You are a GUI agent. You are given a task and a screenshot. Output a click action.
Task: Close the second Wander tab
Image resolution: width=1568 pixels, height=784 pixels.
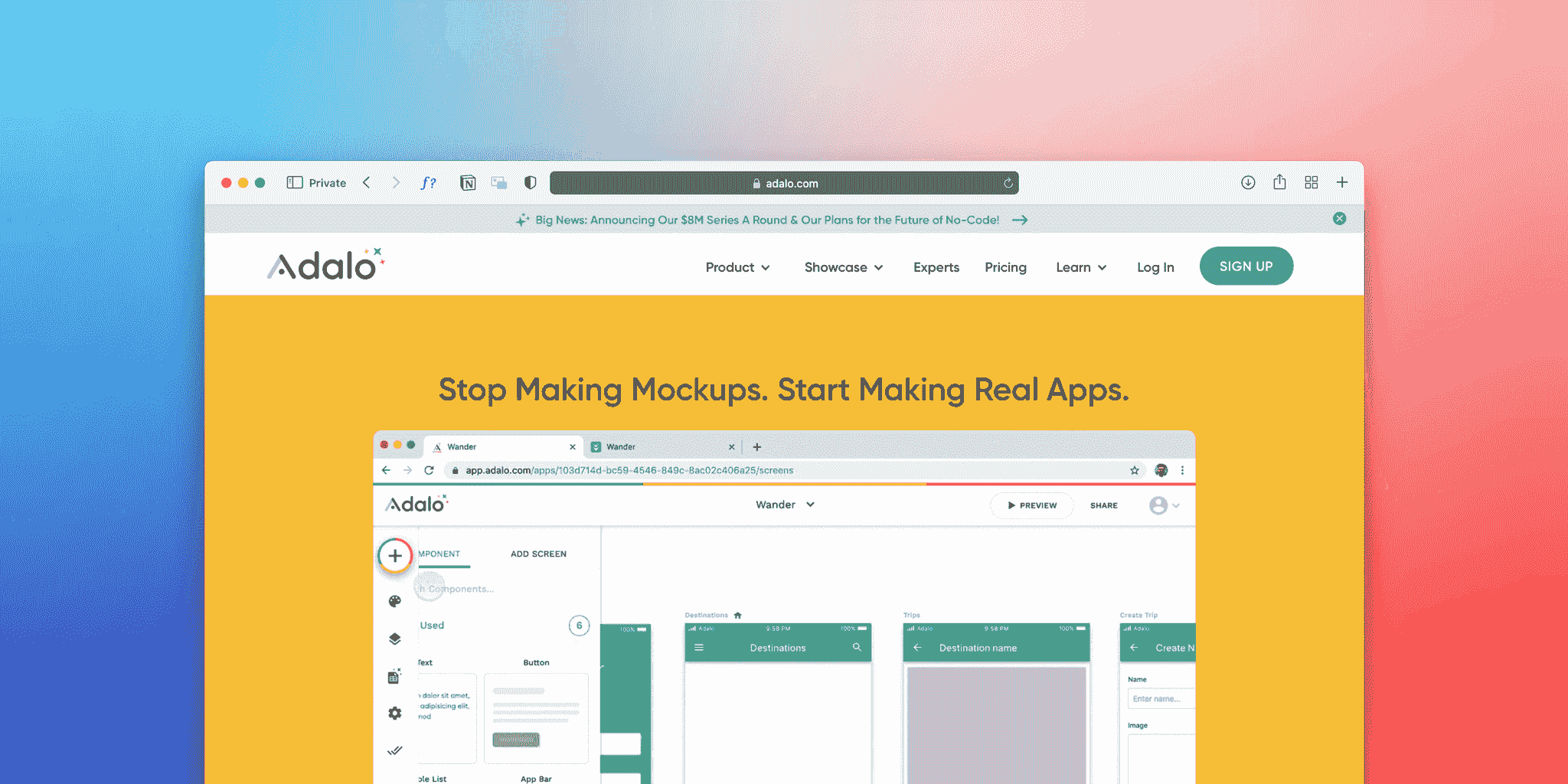(731, 447)
